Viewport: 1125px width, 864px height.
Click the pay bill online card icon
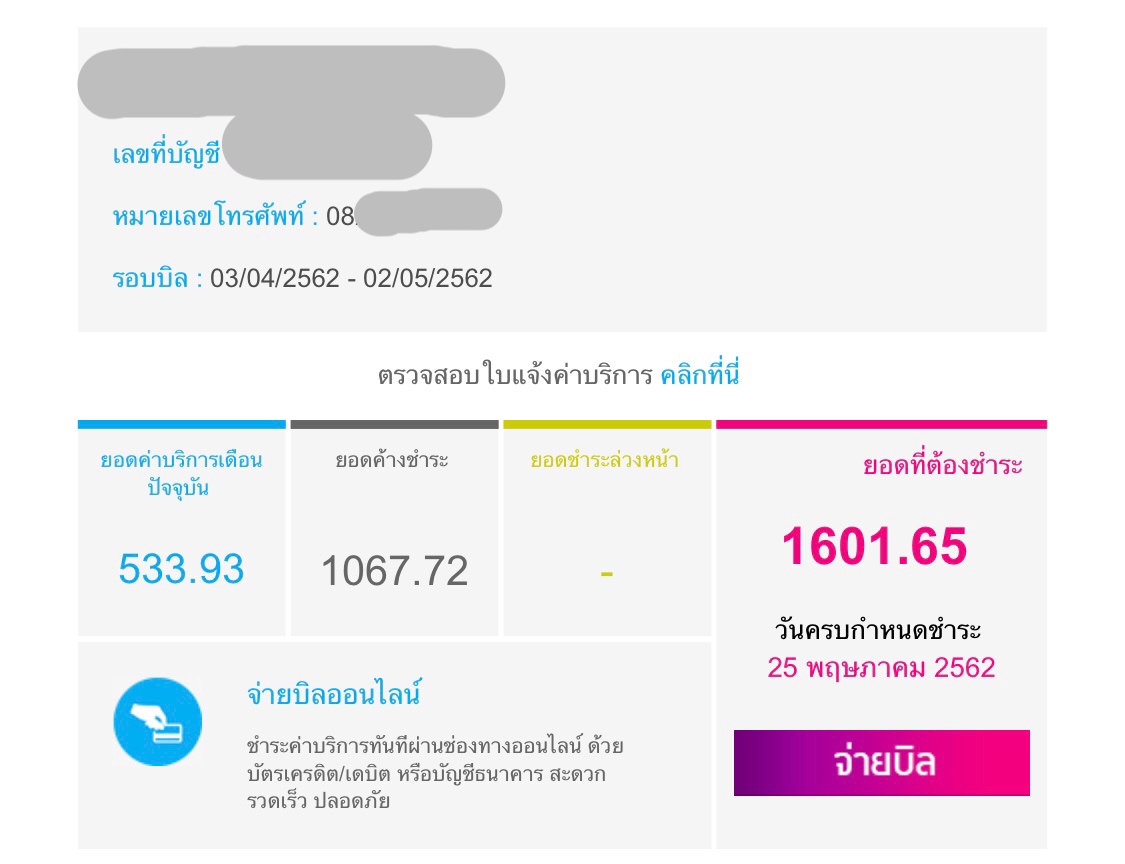click(x=158, y=721)
